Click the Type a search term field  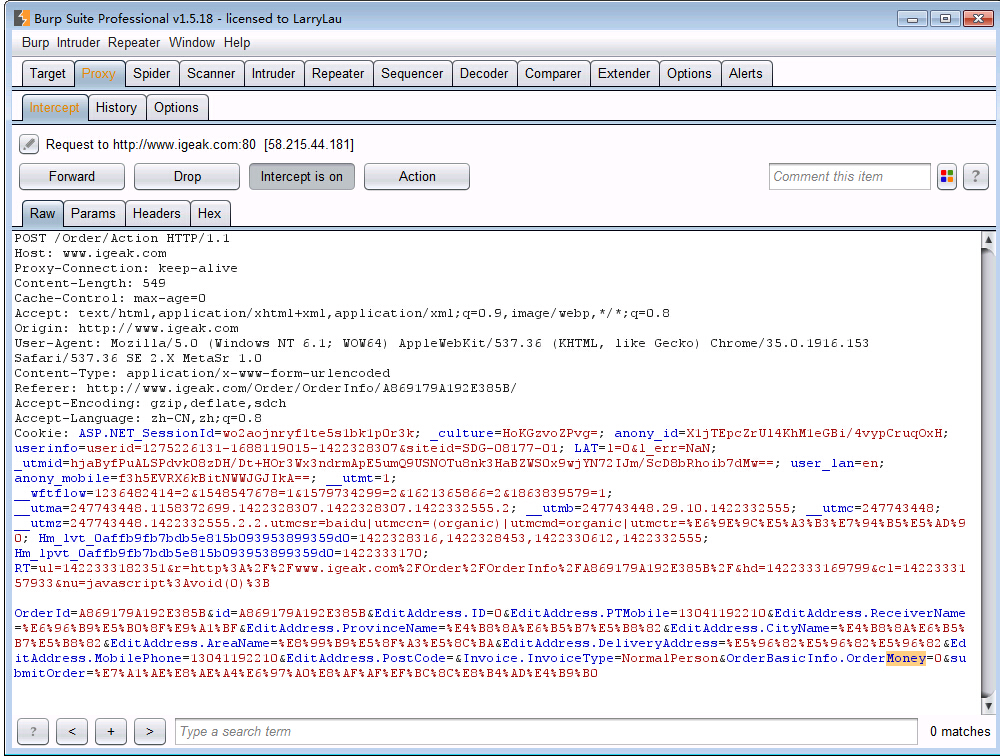pyautogui.click(x=546, y=731)
